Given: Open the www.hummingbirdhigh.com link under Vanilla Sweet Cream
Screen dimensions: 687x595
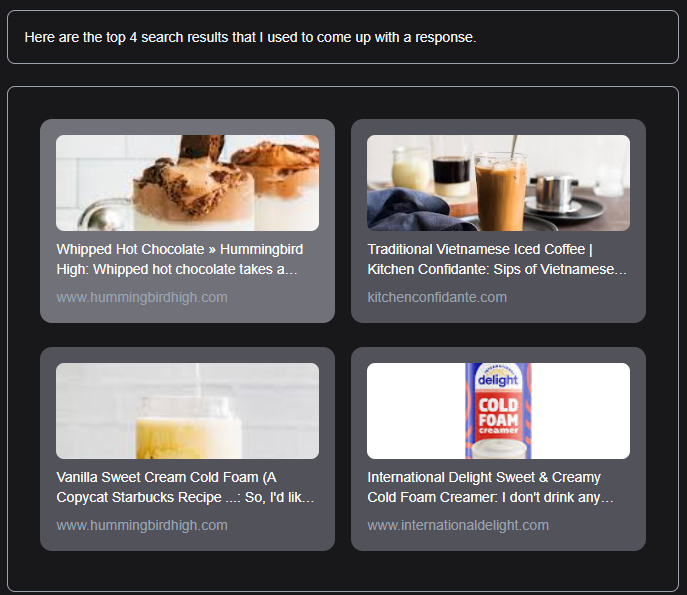Looking at the screenshot, I should point(142,525).
